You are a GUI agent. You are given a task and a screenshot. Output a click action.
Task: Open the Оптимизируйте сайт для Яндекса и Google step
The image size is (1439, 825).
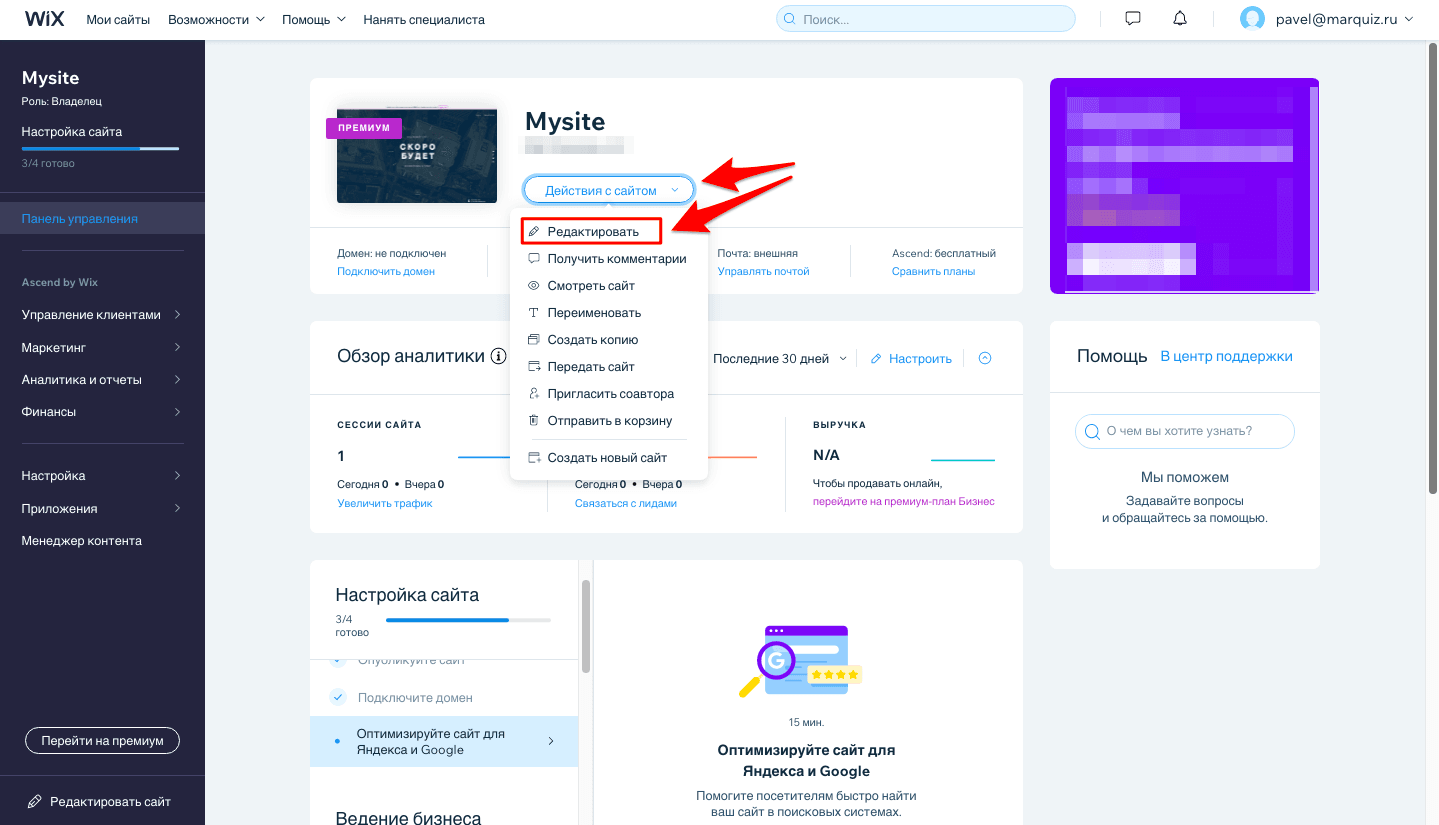pyautogui.click(x=444, y=741)
